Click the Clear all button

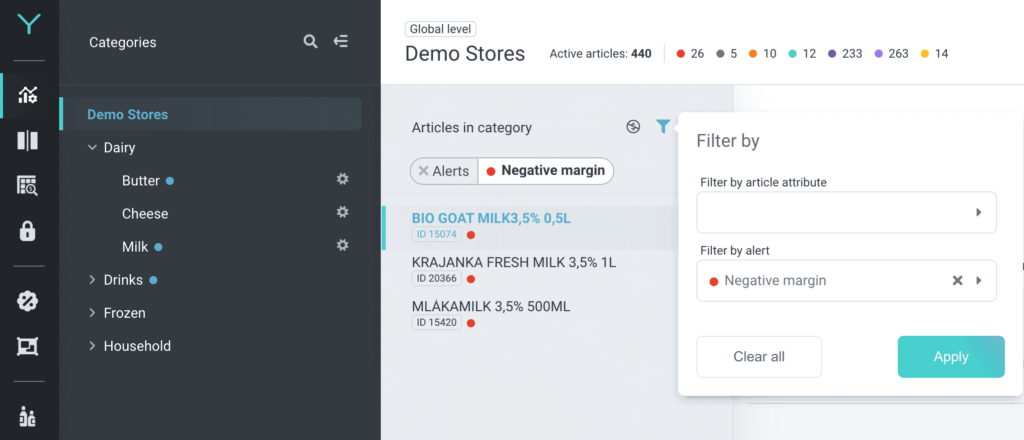759,357
